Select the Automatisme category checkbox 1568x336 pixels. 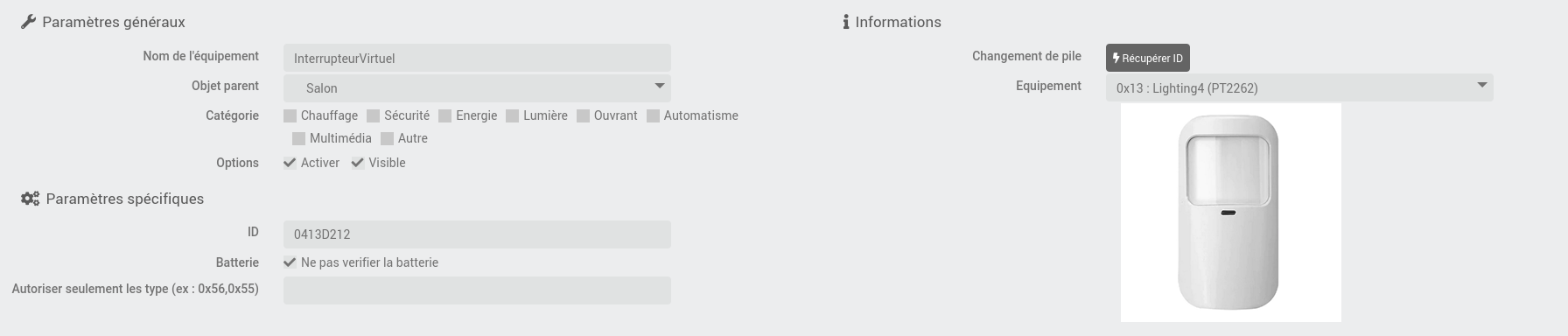pos(654,115)
